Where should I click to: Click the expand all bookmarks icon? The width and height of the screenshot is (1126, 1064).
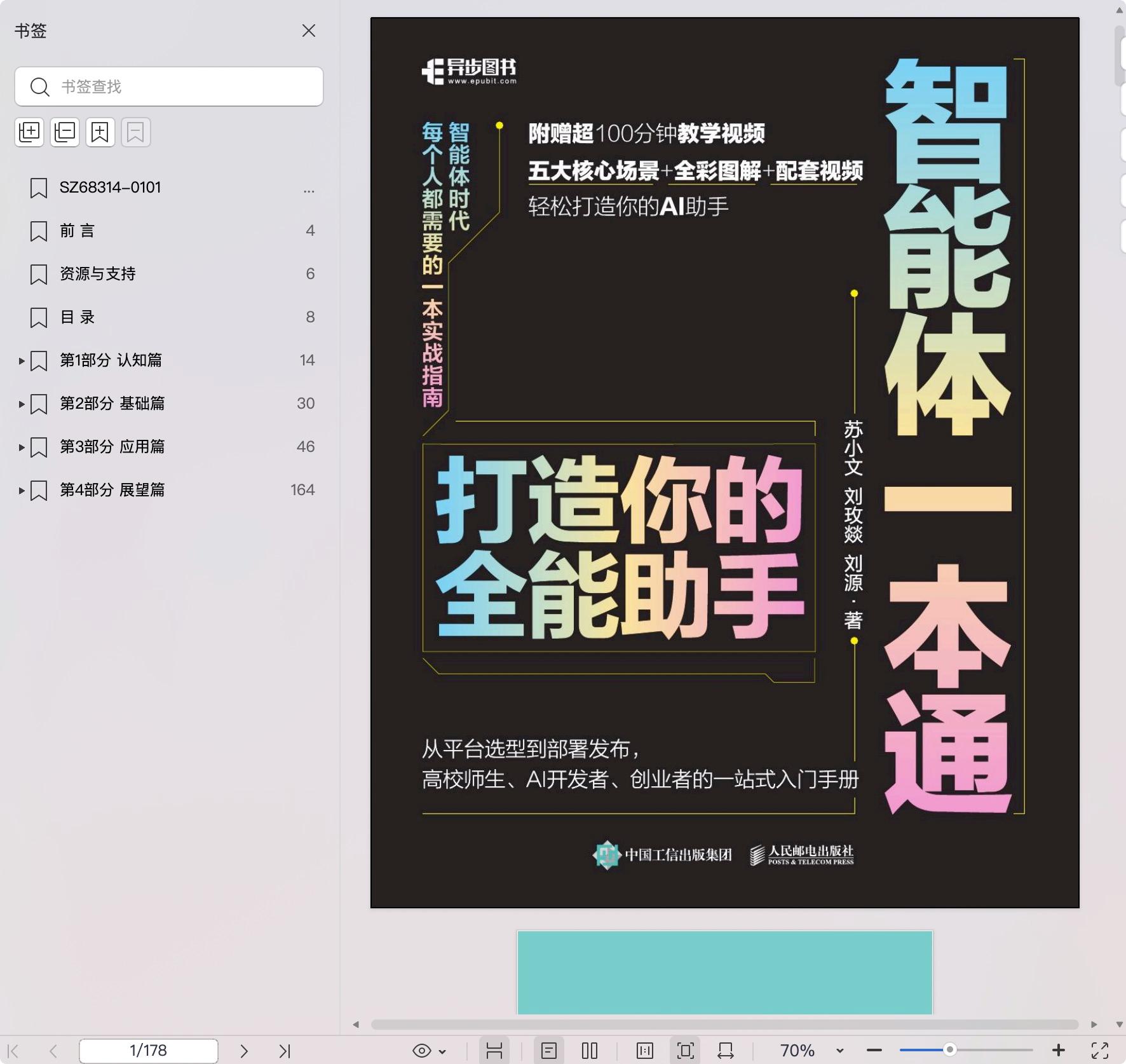(x=29, y=132)
